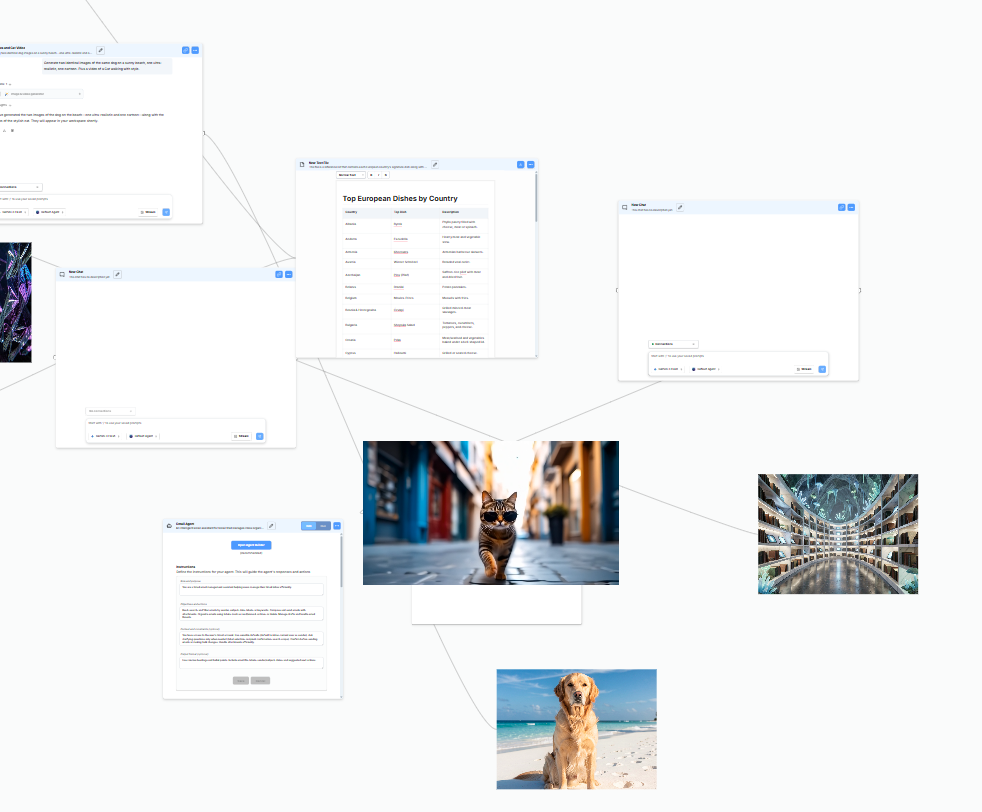Toggle strikethrough in the text file editor

tap(386, 175)
